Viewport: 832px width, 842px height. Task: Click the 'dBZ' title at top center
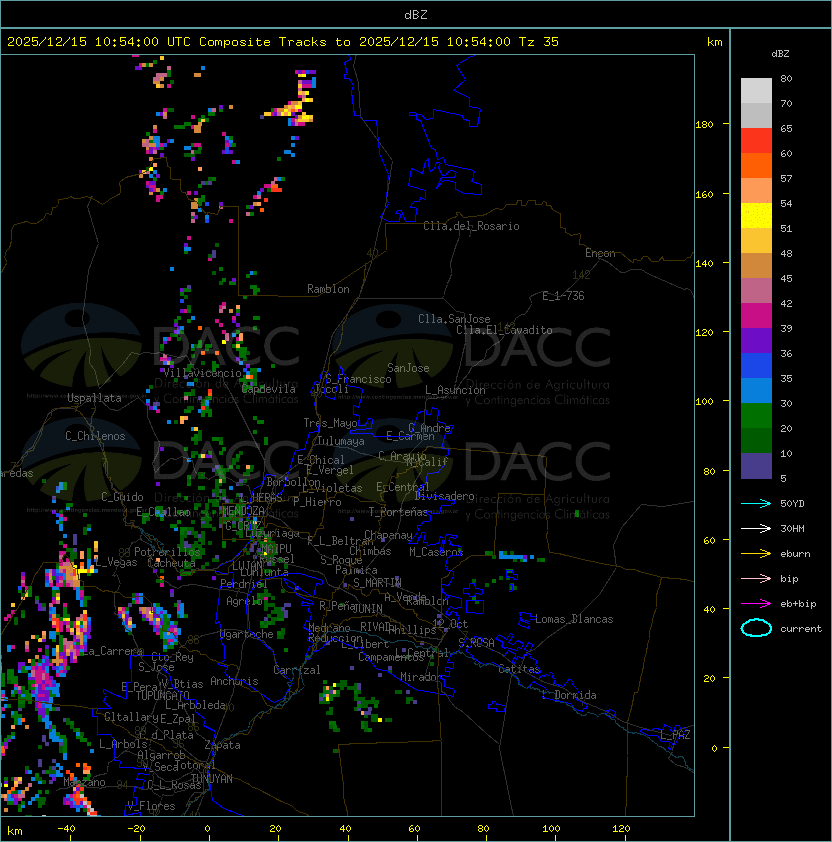[416, 15]
